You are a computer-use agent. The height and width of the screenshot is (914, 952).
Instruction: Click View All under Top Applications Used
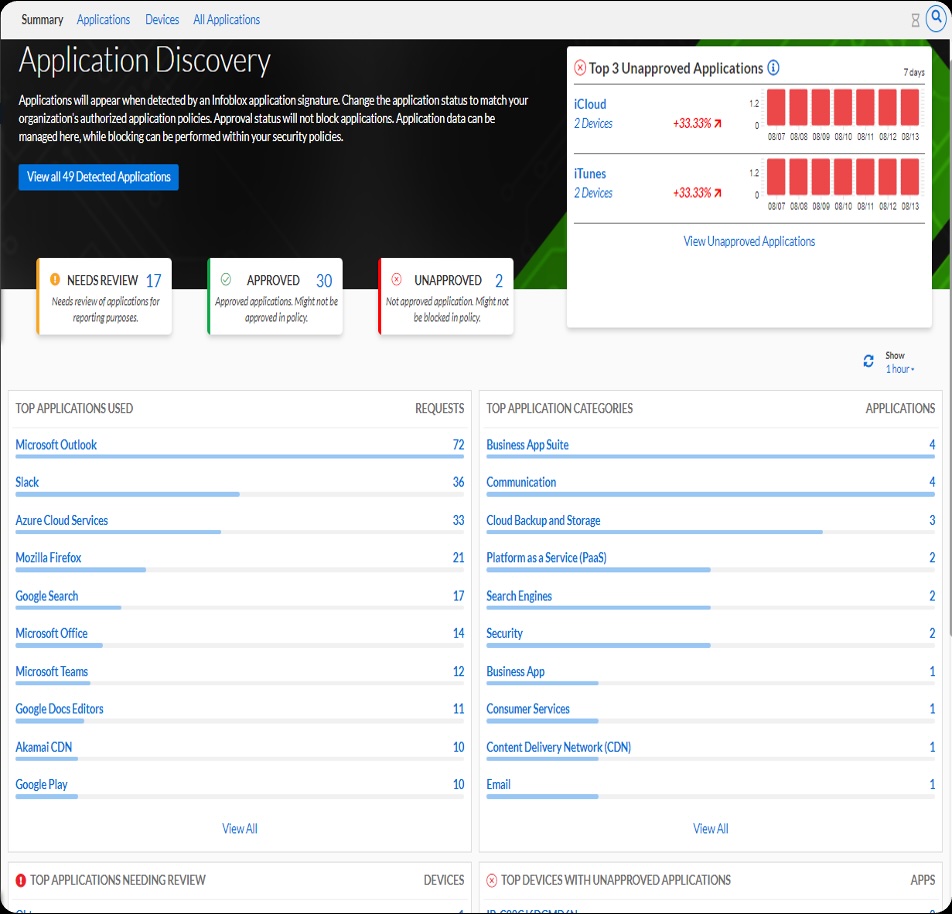tap(240, 828)
